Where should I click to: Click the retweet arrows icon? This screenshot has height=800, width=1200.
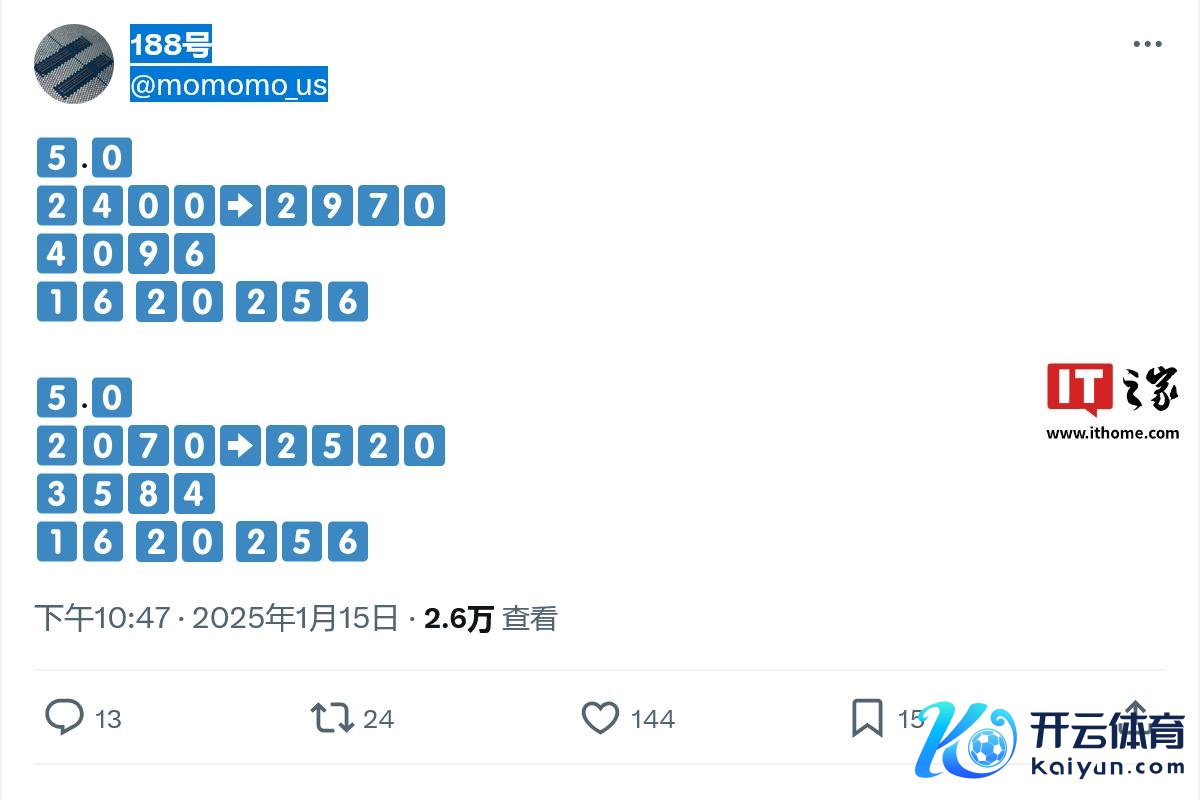click(x=331, y=717)
